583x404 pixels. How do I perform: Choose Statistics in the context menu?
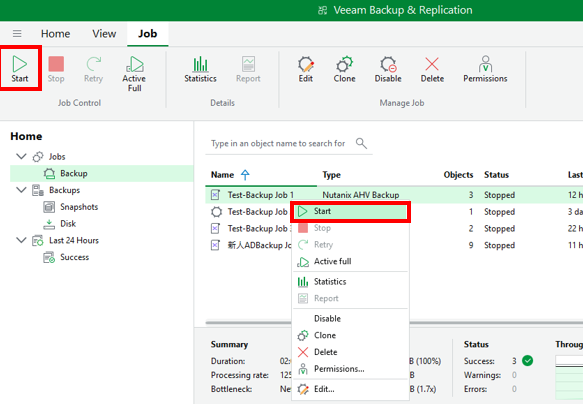[351, 282]
